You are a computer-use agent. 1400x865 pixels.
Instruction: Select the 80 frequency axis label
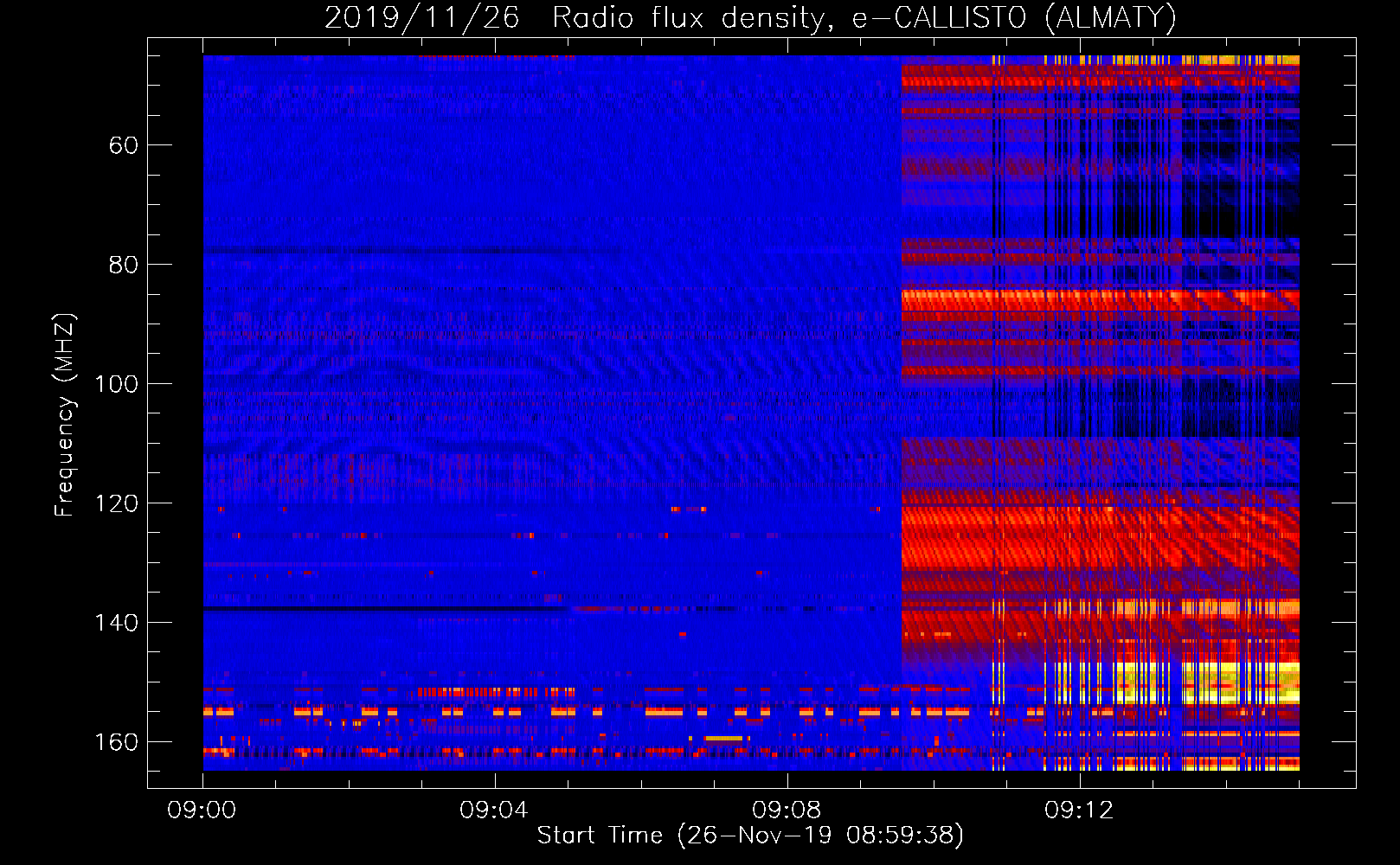(123, 265)
